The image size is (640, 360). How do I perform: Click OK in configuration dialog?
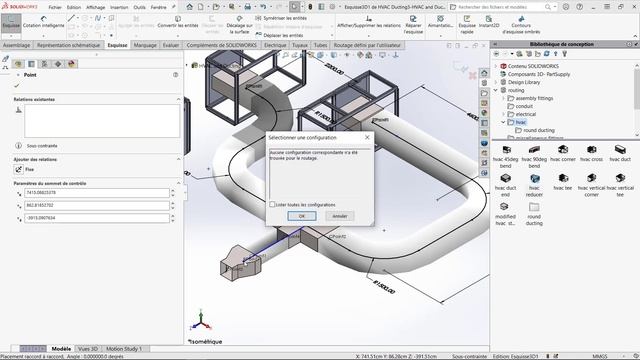[x=302, y=216]
